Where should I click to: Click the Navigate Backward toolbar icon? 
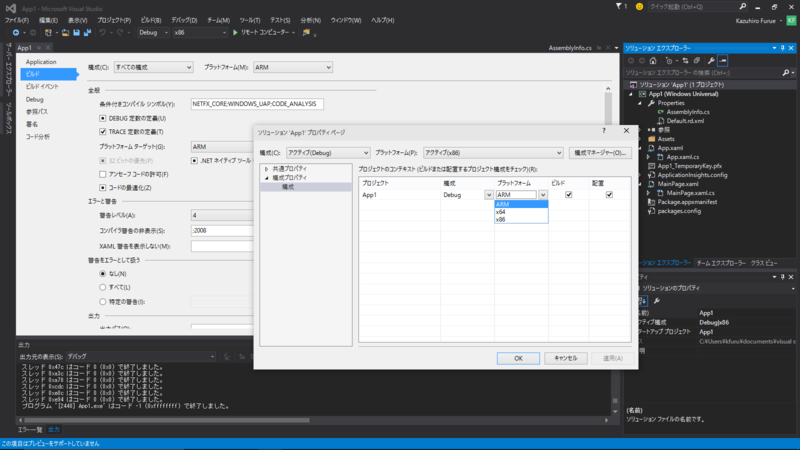(x=16, y=33)
